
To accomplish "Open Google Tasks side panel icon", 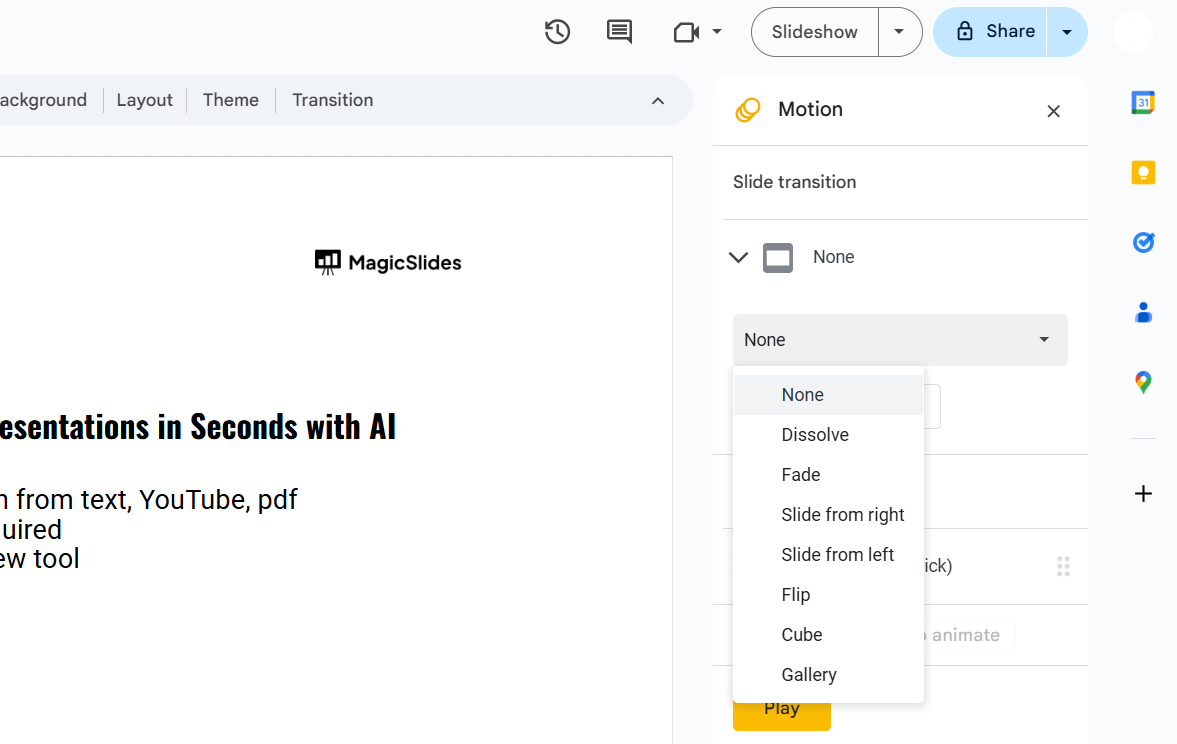I will pyautogui.click(x=1143, y=242).
